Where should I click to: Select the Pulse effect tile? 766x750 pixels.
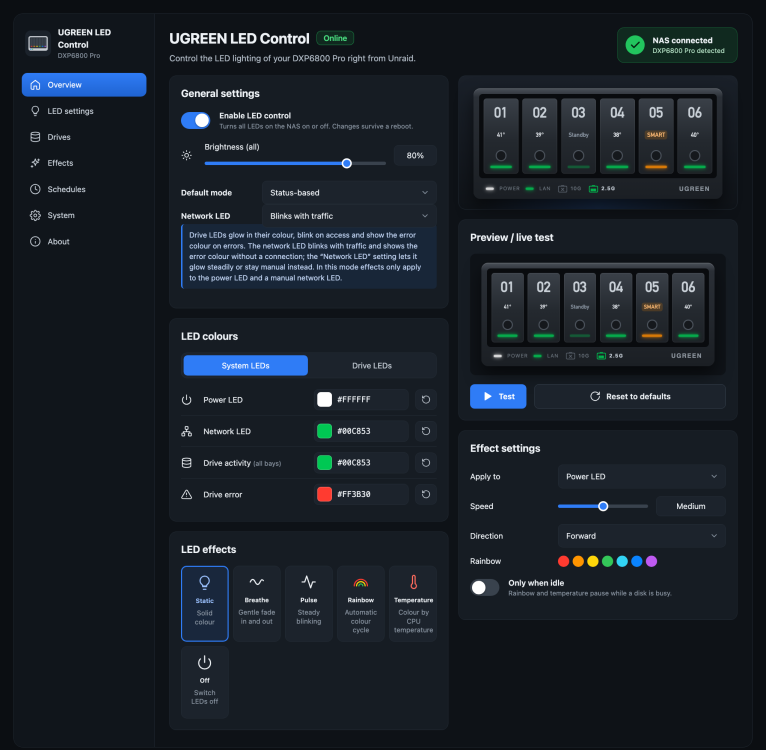pyautogui.click(x=309, y=603)
